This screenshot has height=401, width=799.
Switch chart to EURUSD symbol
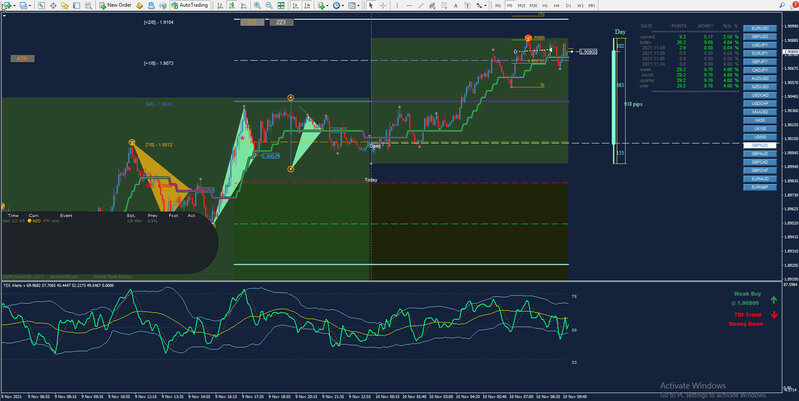[760, 28]
